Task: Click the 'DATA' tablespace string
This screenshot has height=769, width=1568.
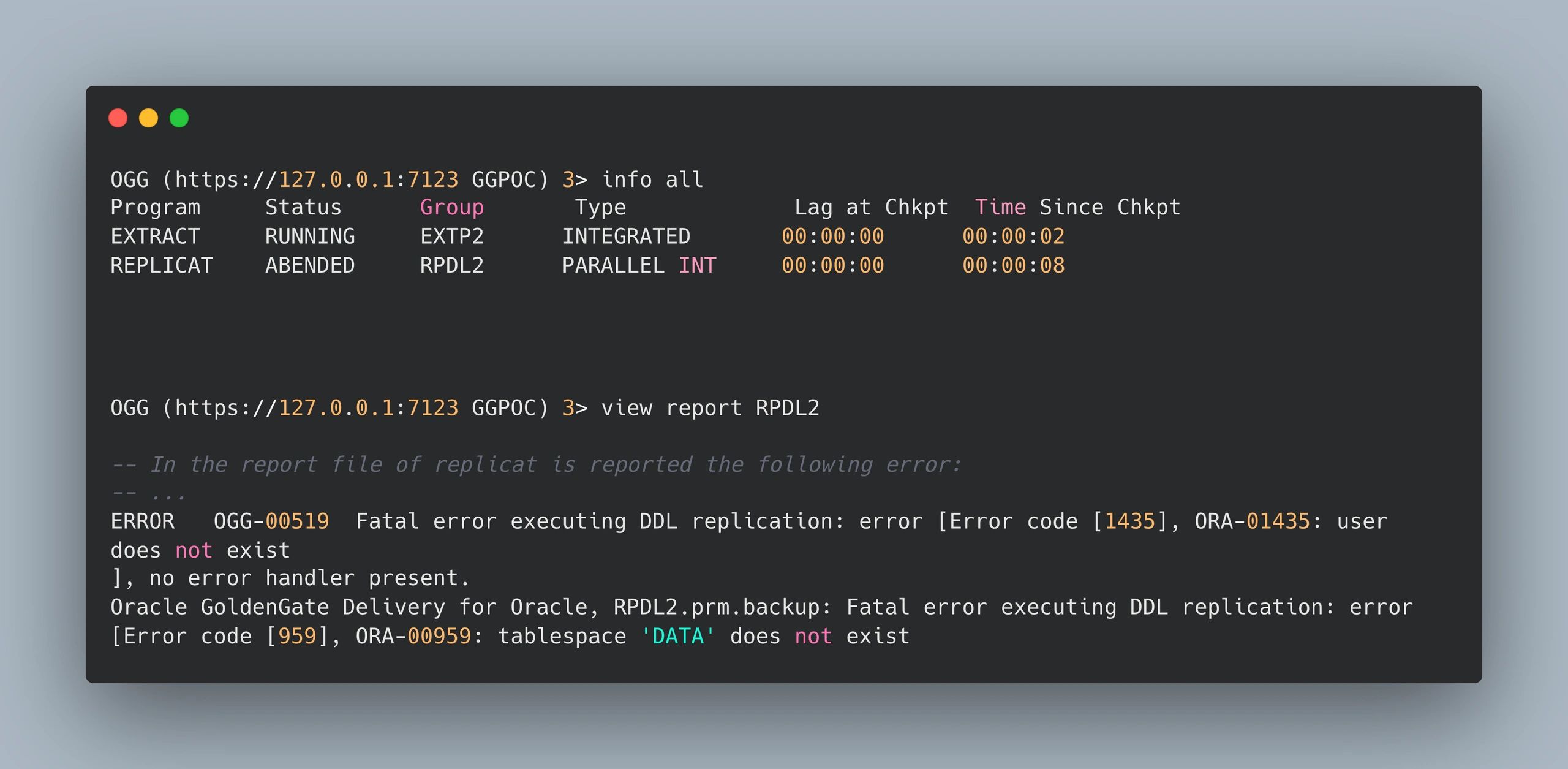Action: 678,636
